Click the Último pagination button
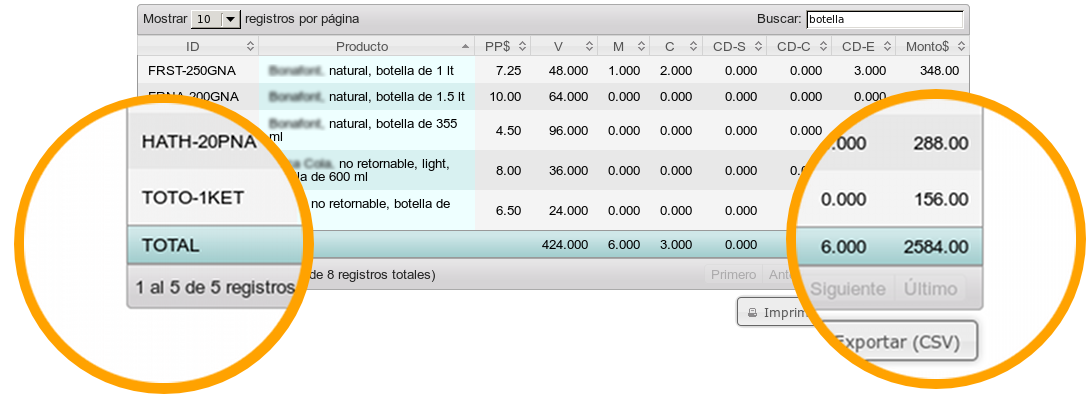This screenshot has height=399, width=1091. point(930,288)
